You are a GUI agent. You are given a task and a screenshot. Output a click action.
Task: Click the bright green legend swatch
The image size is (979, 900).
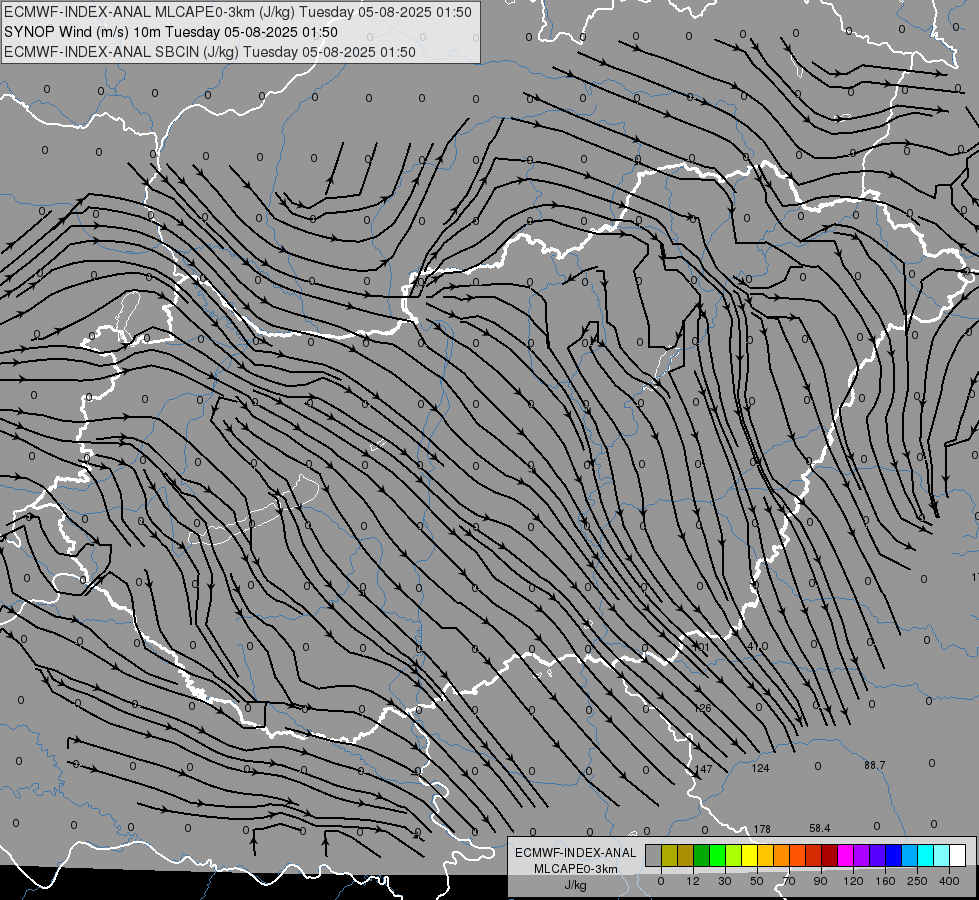coord(717,855)
